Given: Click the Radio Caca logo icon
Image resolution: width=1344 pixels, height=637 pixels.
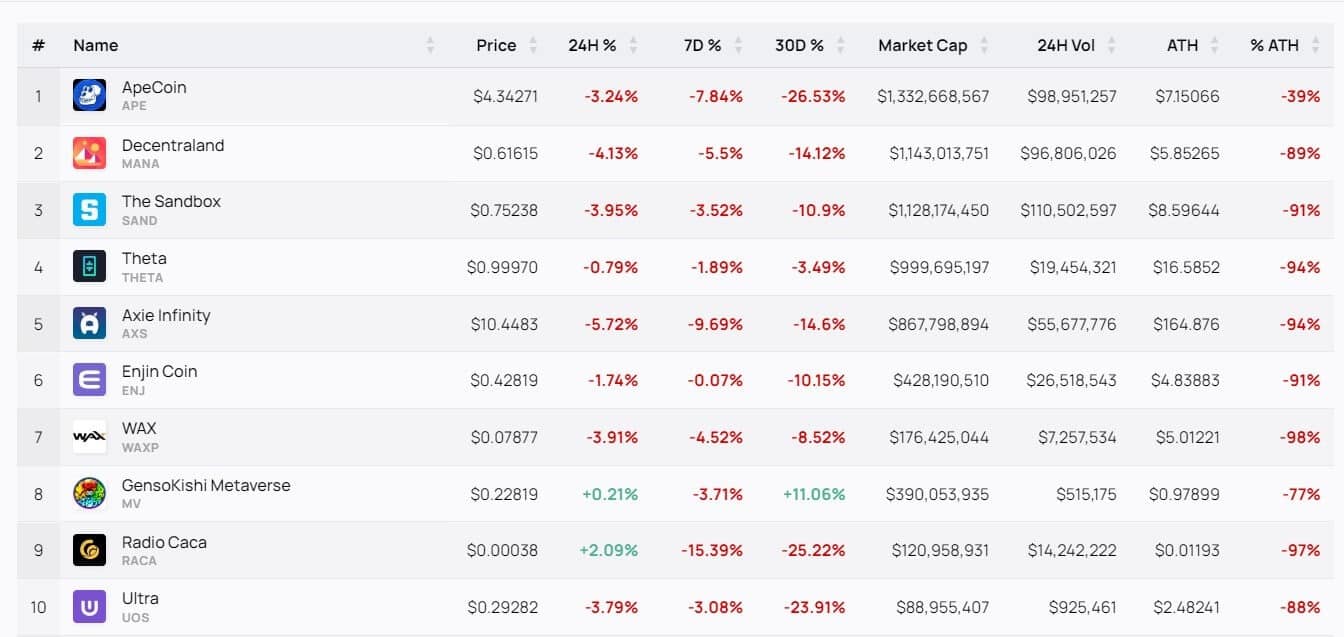Looking at the screenshot, I should click(x=89, y=550).
